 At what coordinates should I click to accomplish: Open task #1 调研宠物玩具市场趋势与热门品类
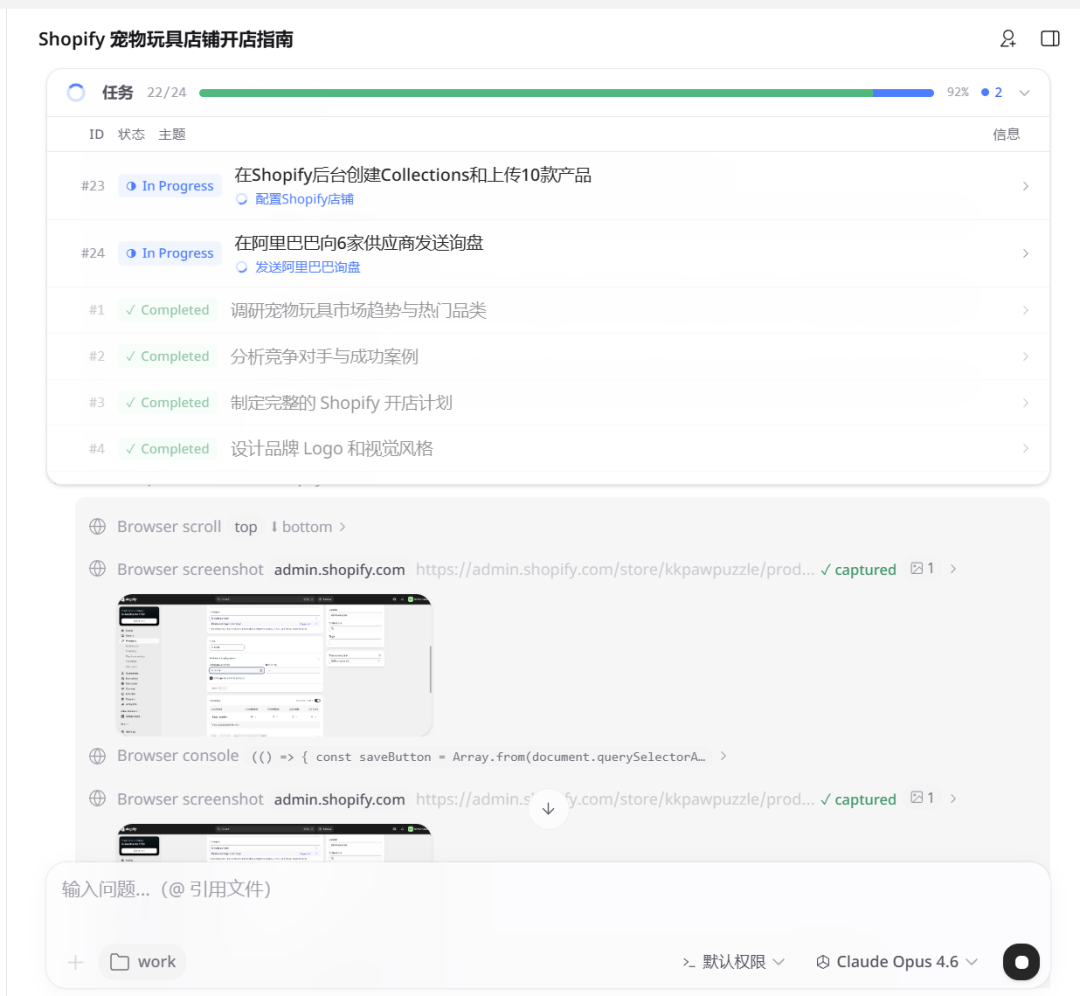548,310
